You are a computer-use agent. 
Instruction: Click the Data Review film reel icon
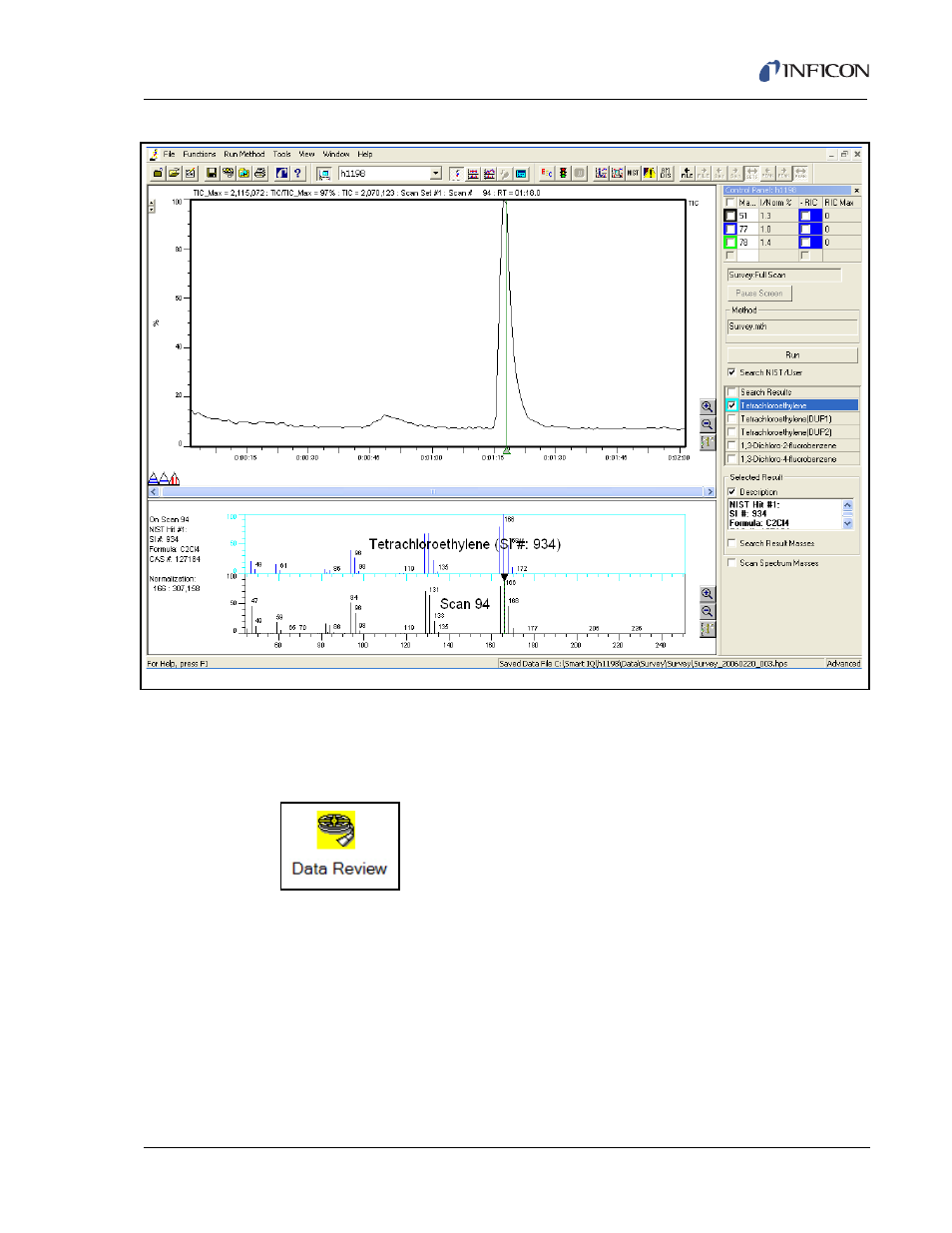pyautogui.click(x=336, y=830)
